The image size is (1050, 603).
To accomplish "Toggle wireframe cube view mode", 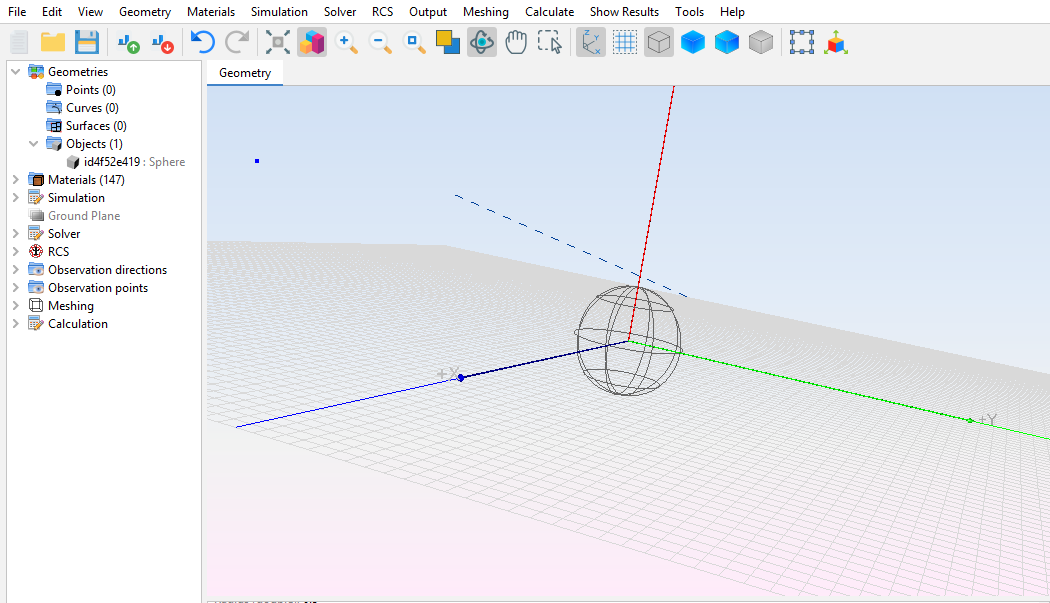I will (658, 42).
